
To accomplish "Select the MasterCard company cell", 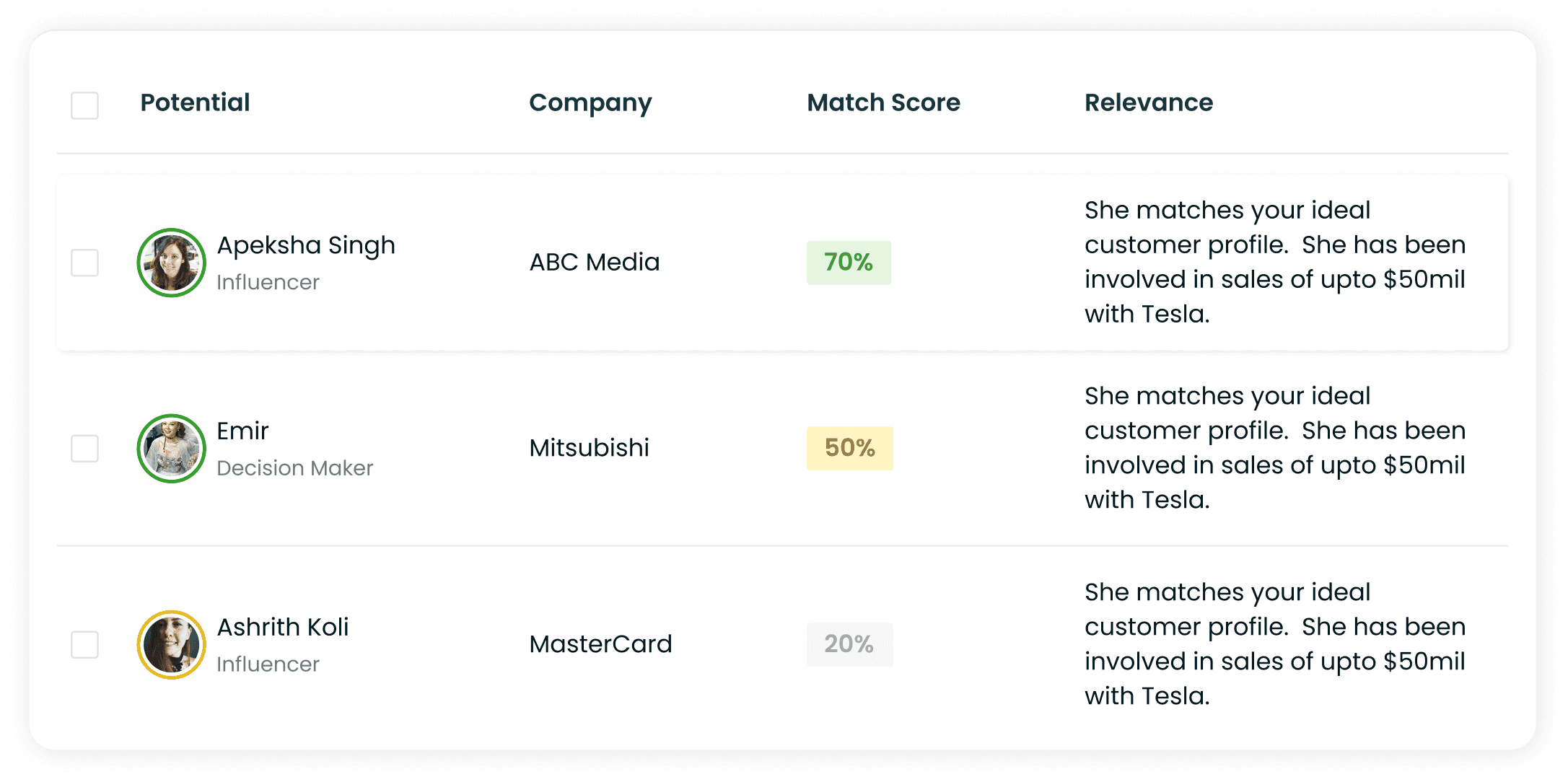I will [x=600, y=644].
